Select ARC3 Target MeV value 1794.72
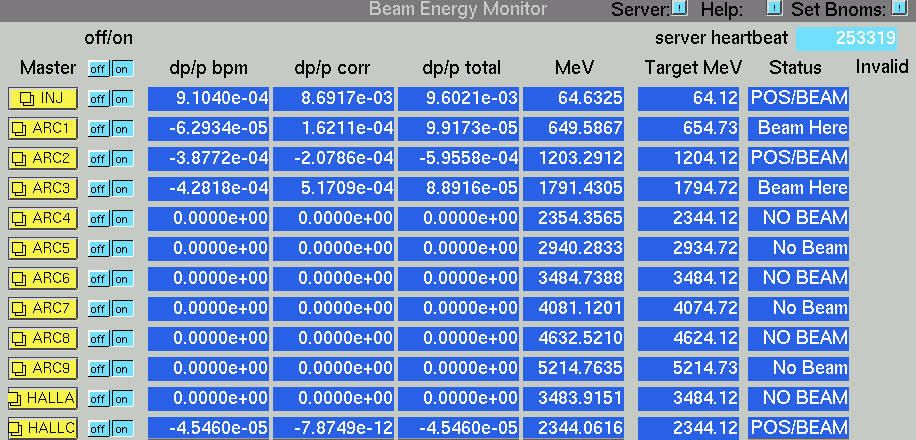The width and height of the screenshot is (916, 440). [689, 189]
